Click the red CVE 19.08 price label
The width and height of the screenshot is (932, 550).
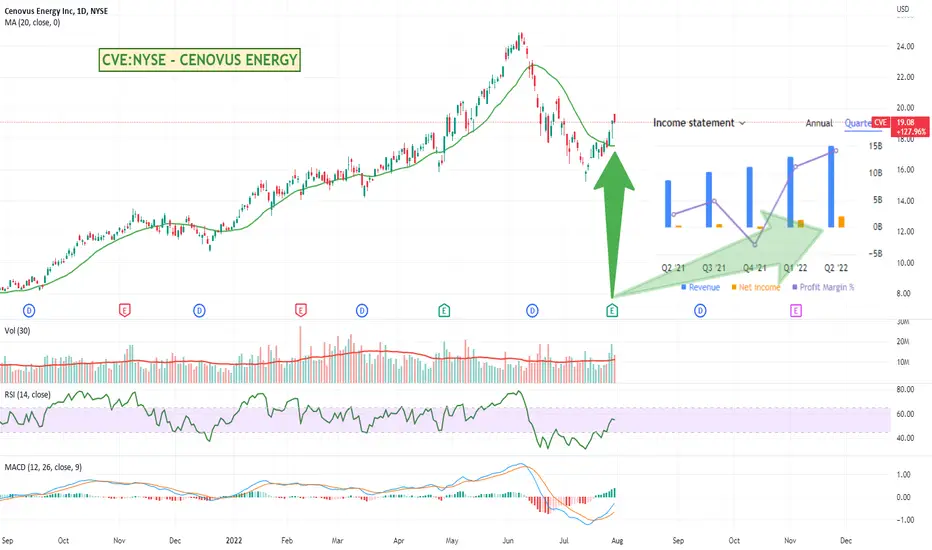[899, 127]
